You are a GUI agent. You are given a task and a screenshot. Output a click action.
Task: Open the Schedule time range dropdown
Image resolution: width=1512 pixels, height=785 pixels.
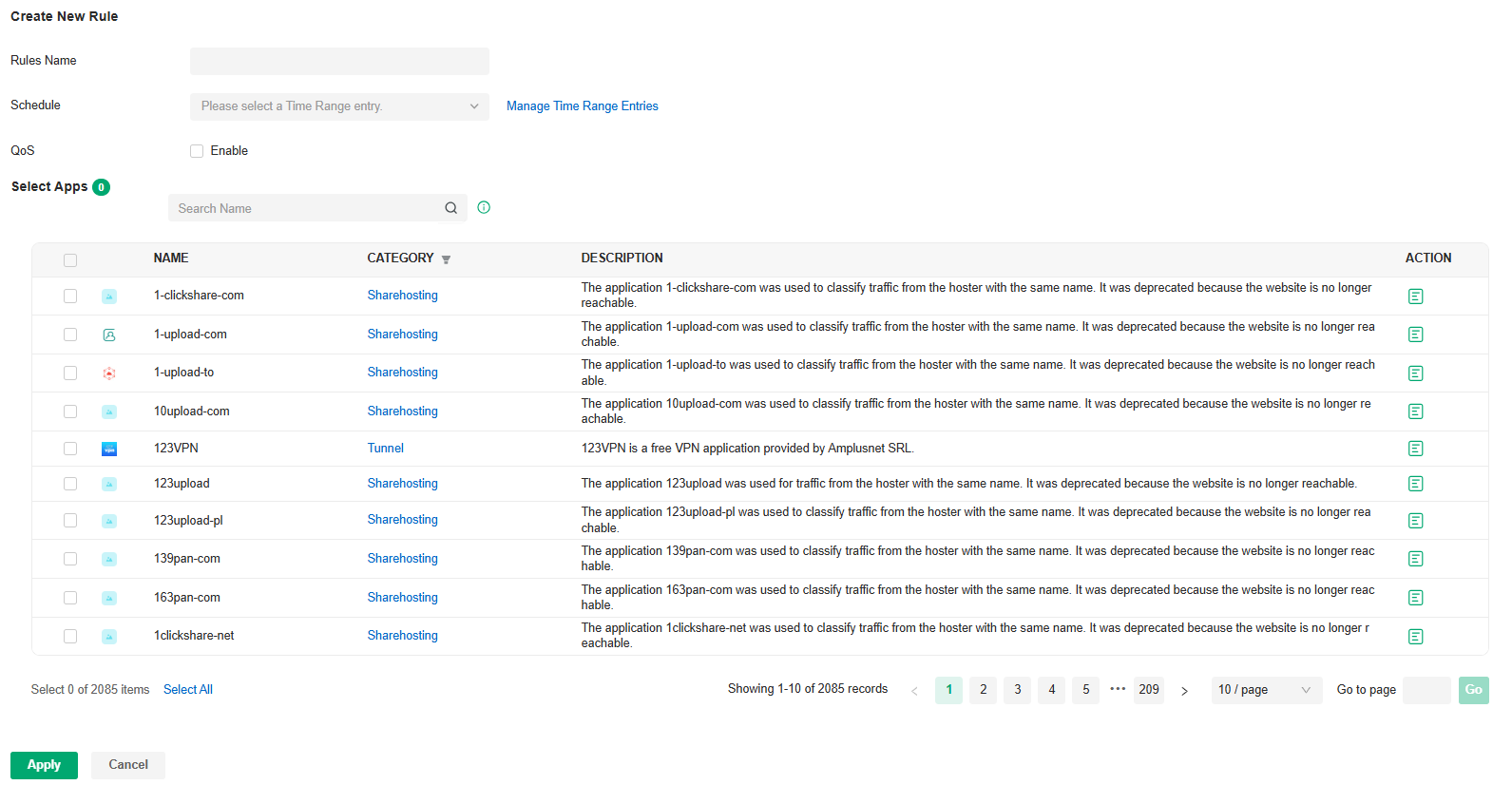click(x=339, y=106)
